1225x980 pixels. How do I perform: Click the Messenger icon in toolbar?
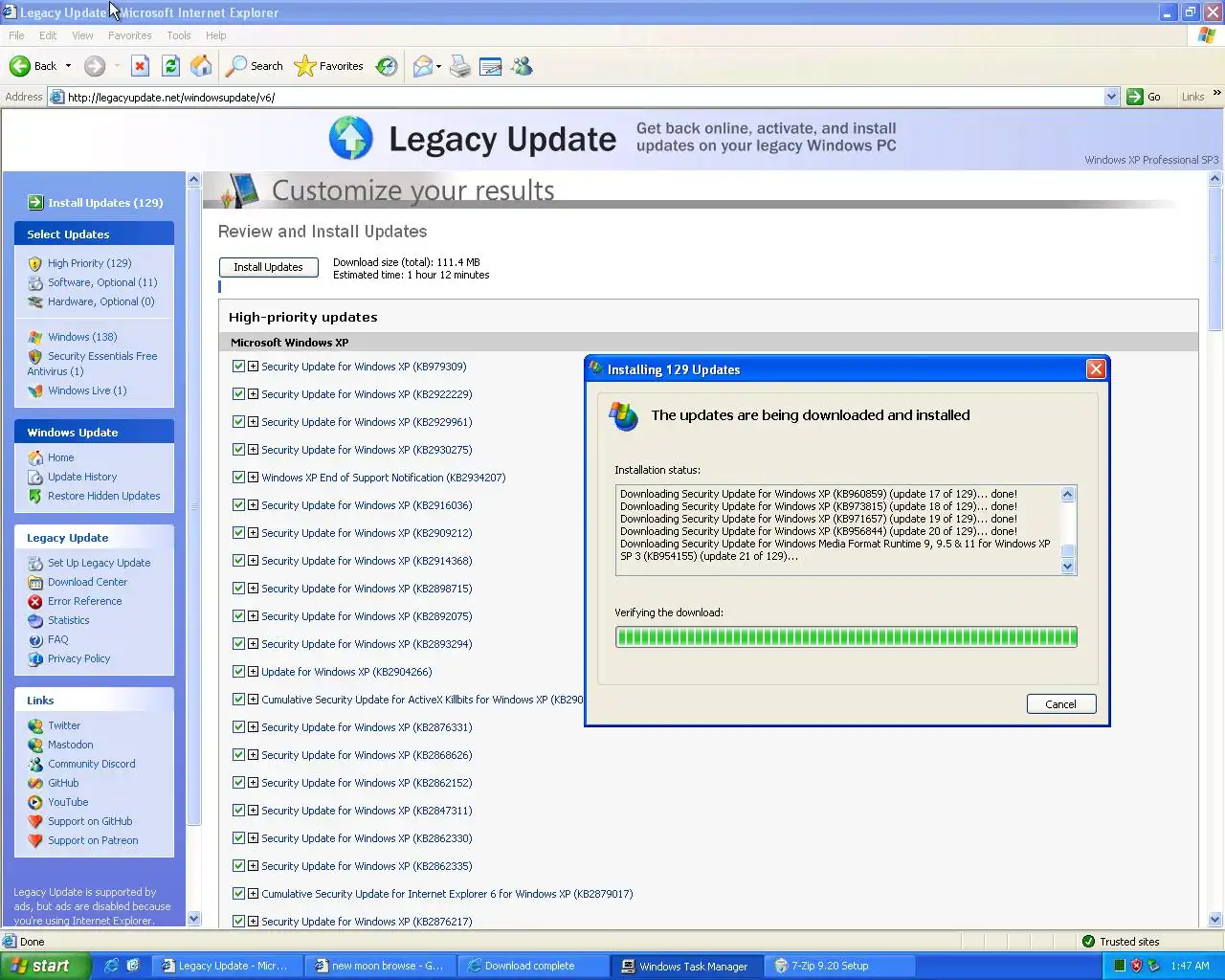(522, 66)
